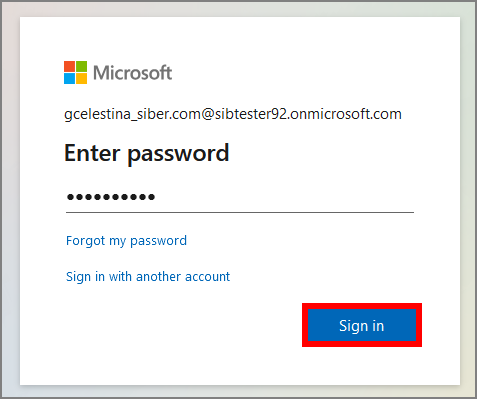Click the blue square of the Microsoft logo
The width and height of the screenshot is (477, 399).
[x=69, y=79]
